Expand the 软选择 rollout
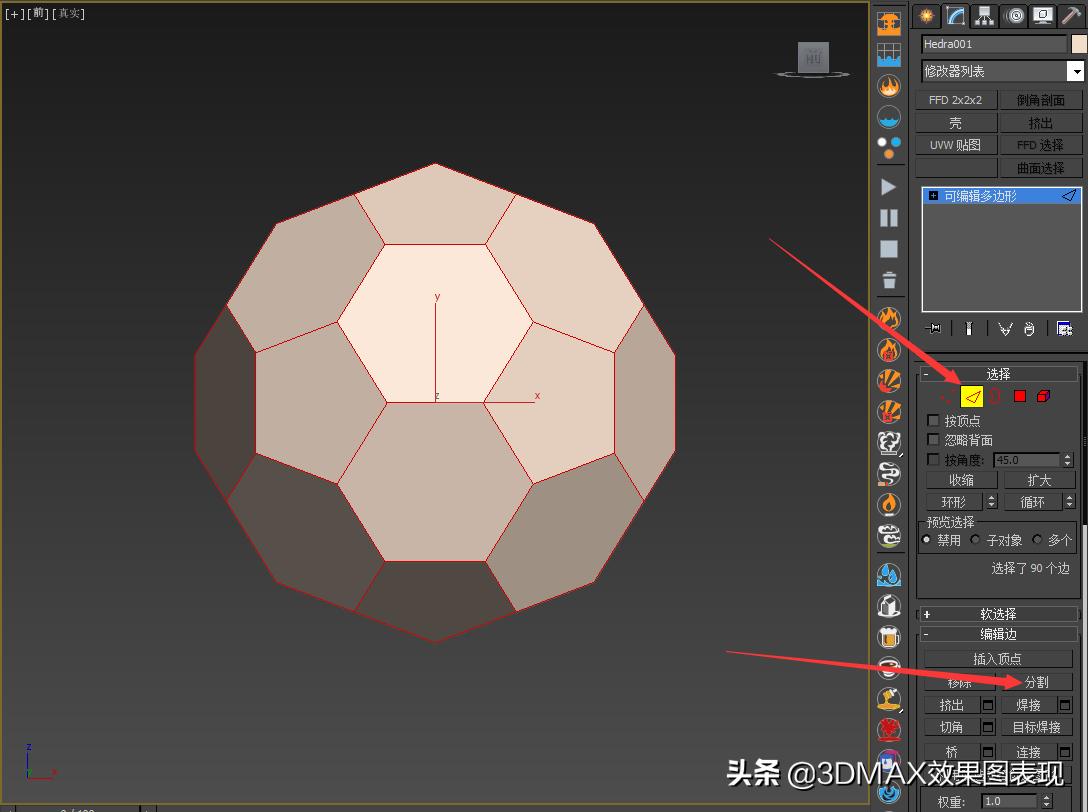1088x812 pixels. pos(998,613)
